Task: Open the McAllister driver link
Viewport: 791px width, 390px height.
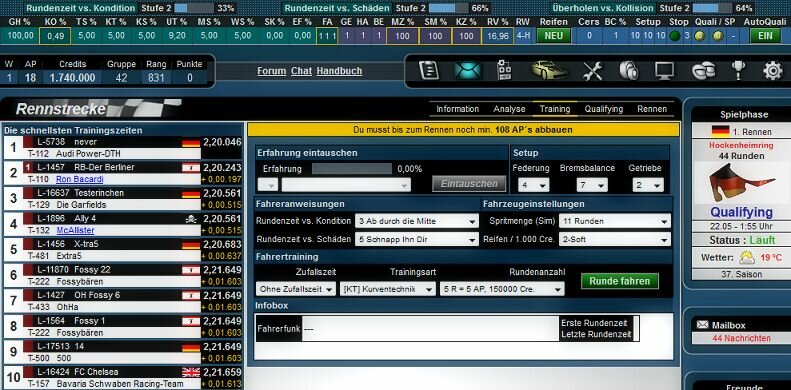Action: [x=75, y=231]
